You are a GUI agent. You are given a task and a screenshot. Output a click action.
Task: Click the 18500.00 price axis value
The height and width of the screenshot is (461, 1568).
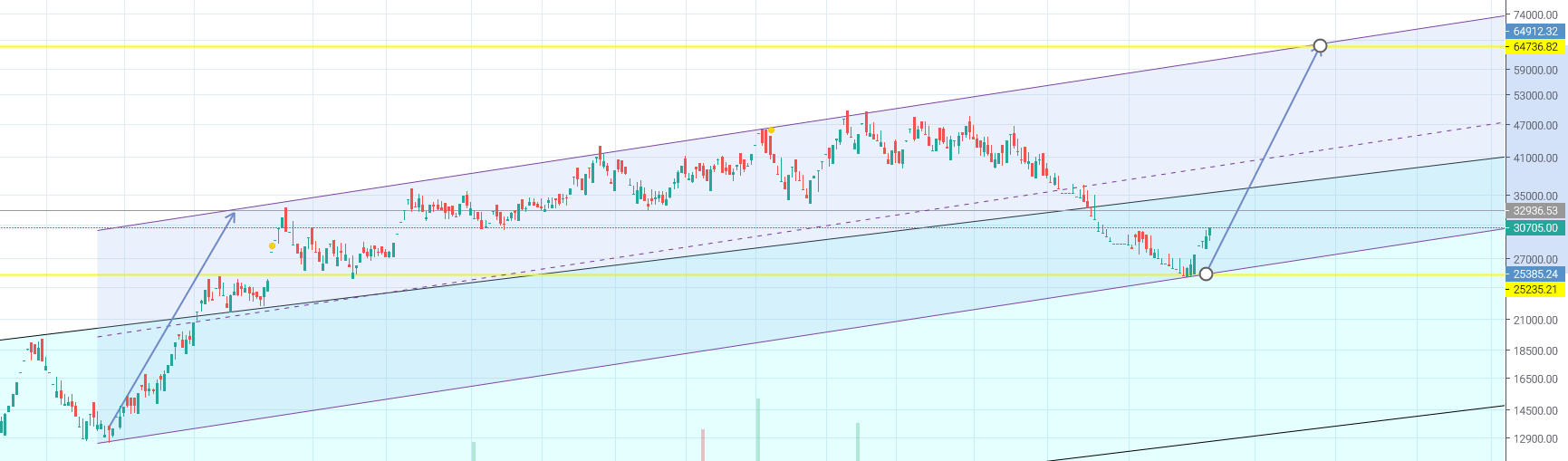pyautogui.click(x=1535, y=351)
